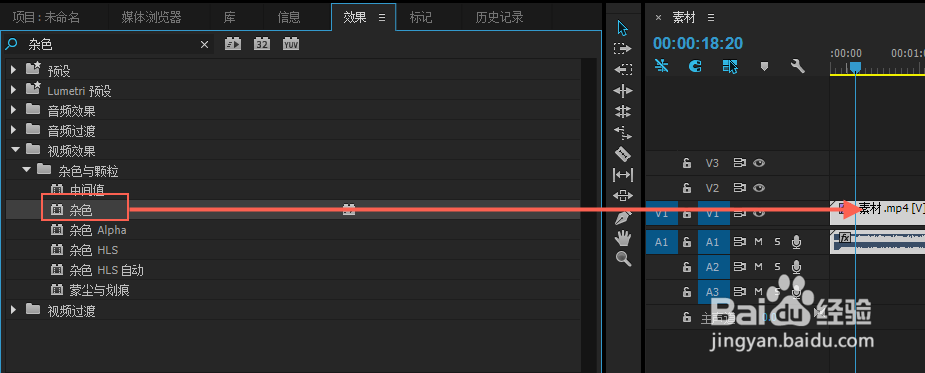Toggle A3 track targeting button
The height and width of the screenshot is (373, 925).
(x=713, y=292)
